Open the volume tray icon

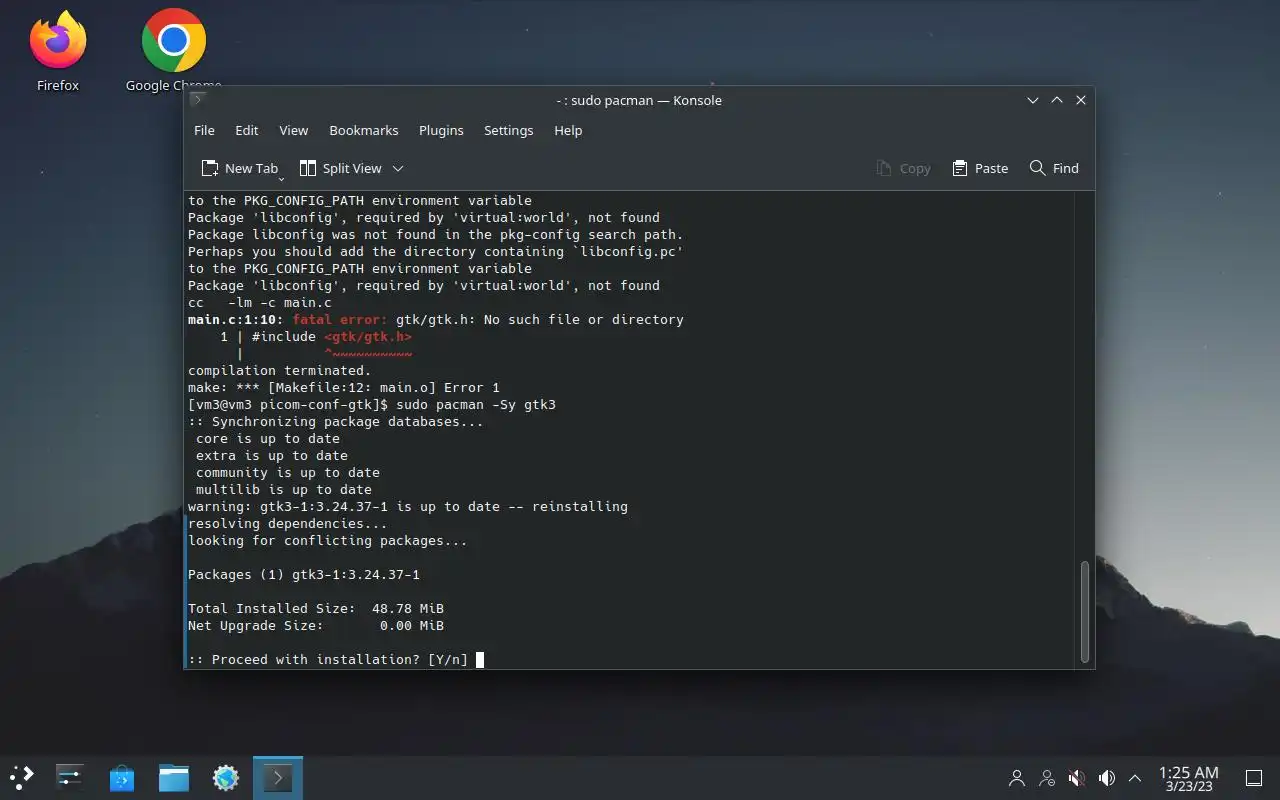(1106, 777)
